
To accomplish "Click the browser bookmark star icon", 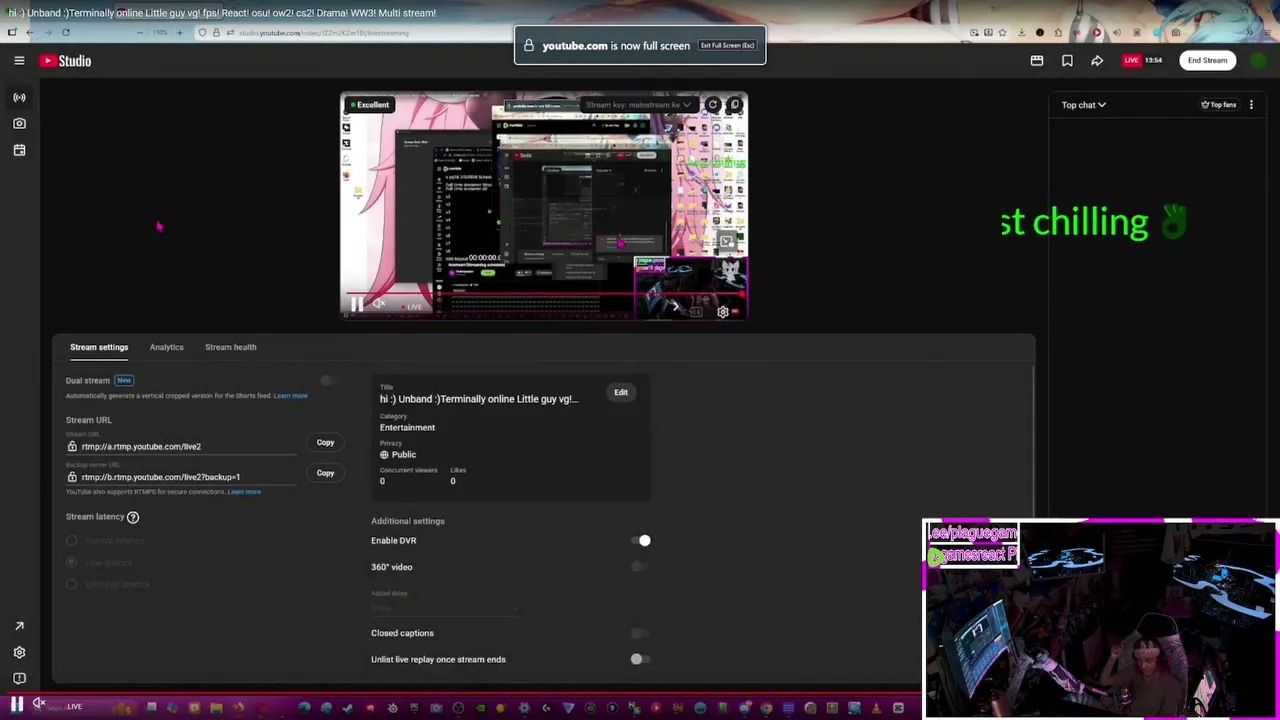I will 1003,32.
